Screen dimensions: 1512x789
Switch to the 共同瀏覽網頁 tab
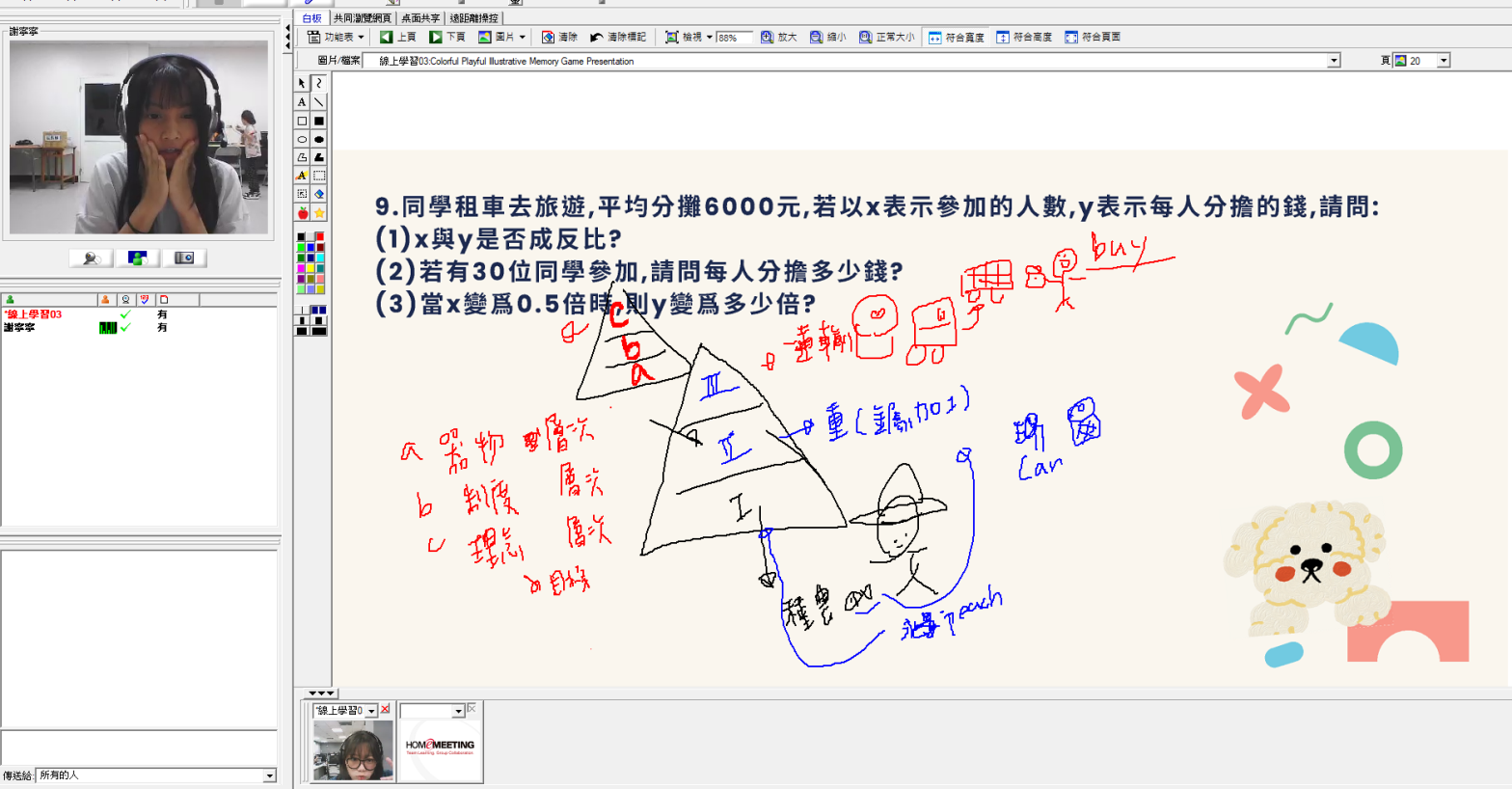[363, 17]
